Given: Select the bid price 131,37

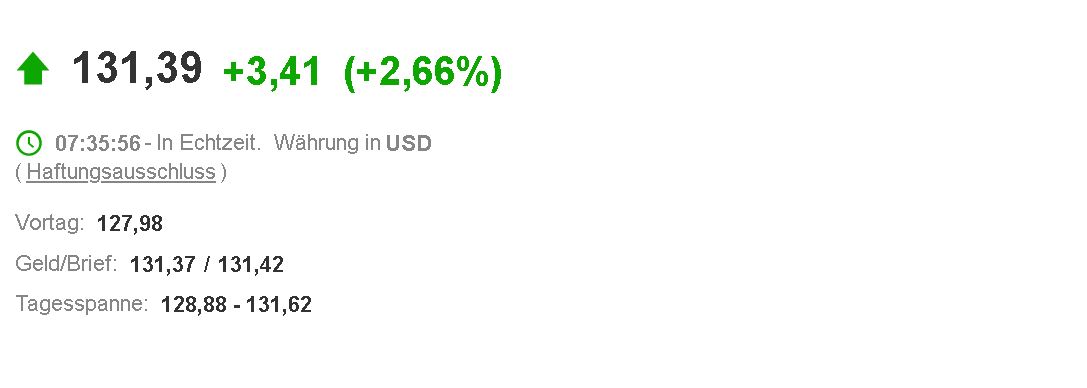Looking at the screenshot, I should click(x=163, y=265).
